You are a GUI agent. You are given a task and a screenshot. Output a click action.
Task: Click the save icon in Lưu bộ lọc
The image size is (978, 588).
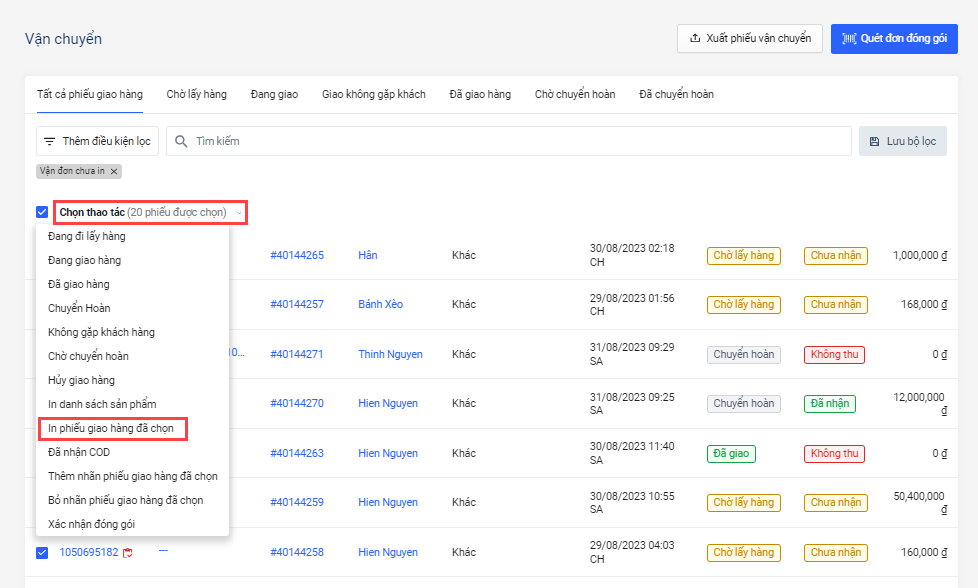pos(874,141)
